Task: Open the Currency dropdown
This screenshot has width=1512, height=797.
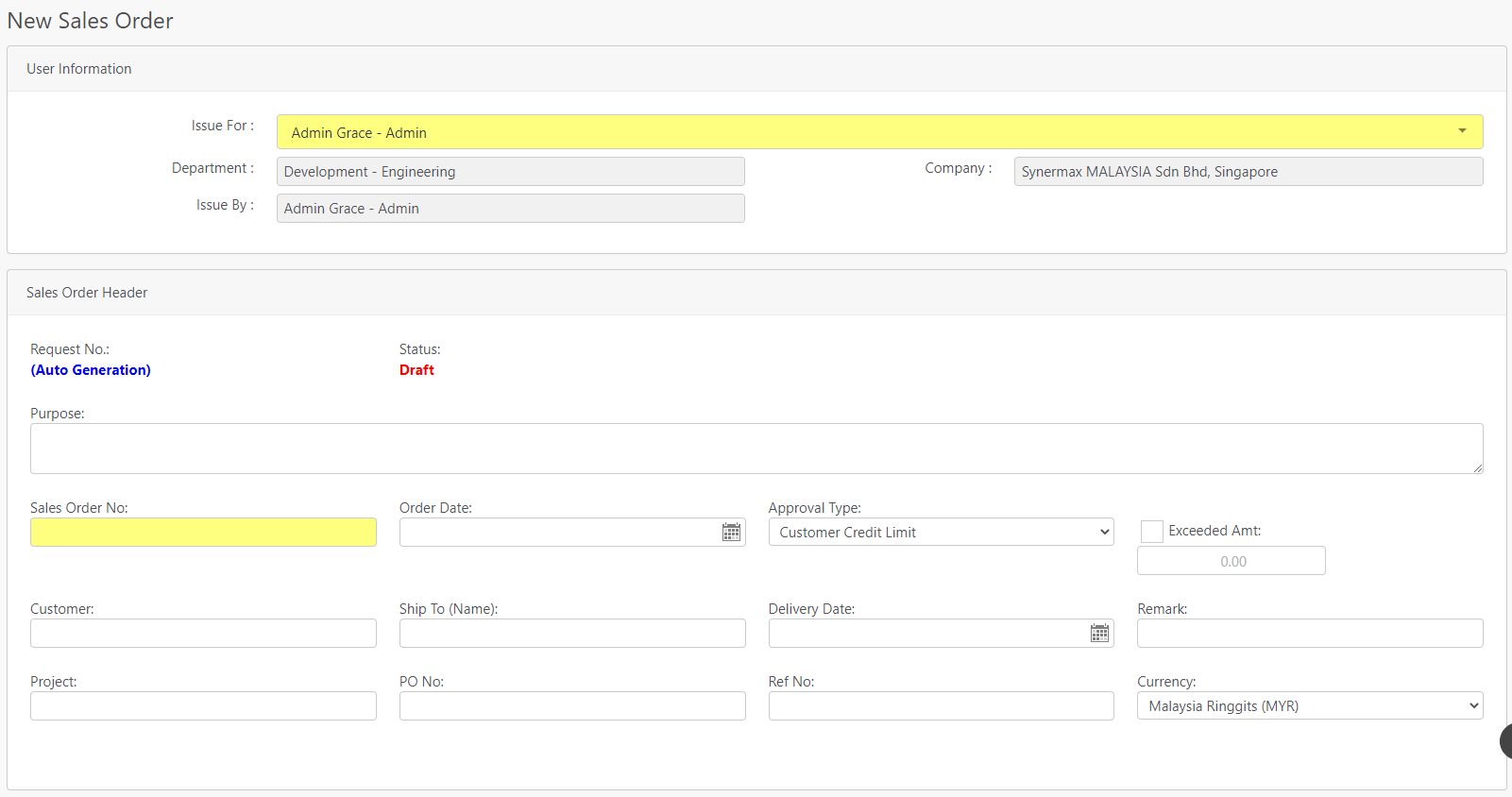Action: [1310, 705]
